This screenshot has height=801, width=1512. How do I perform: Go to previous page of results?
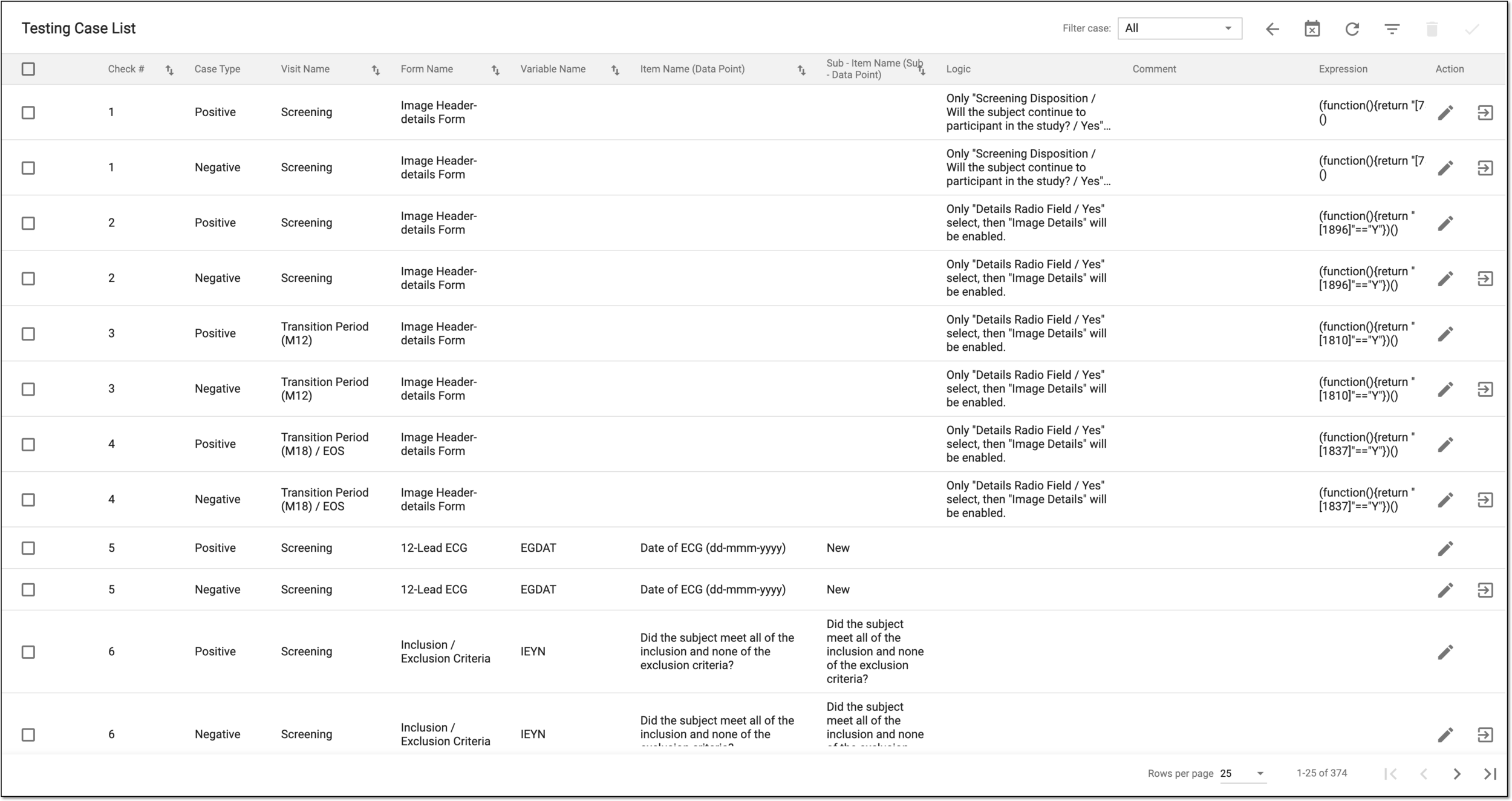coord(1424,774)
